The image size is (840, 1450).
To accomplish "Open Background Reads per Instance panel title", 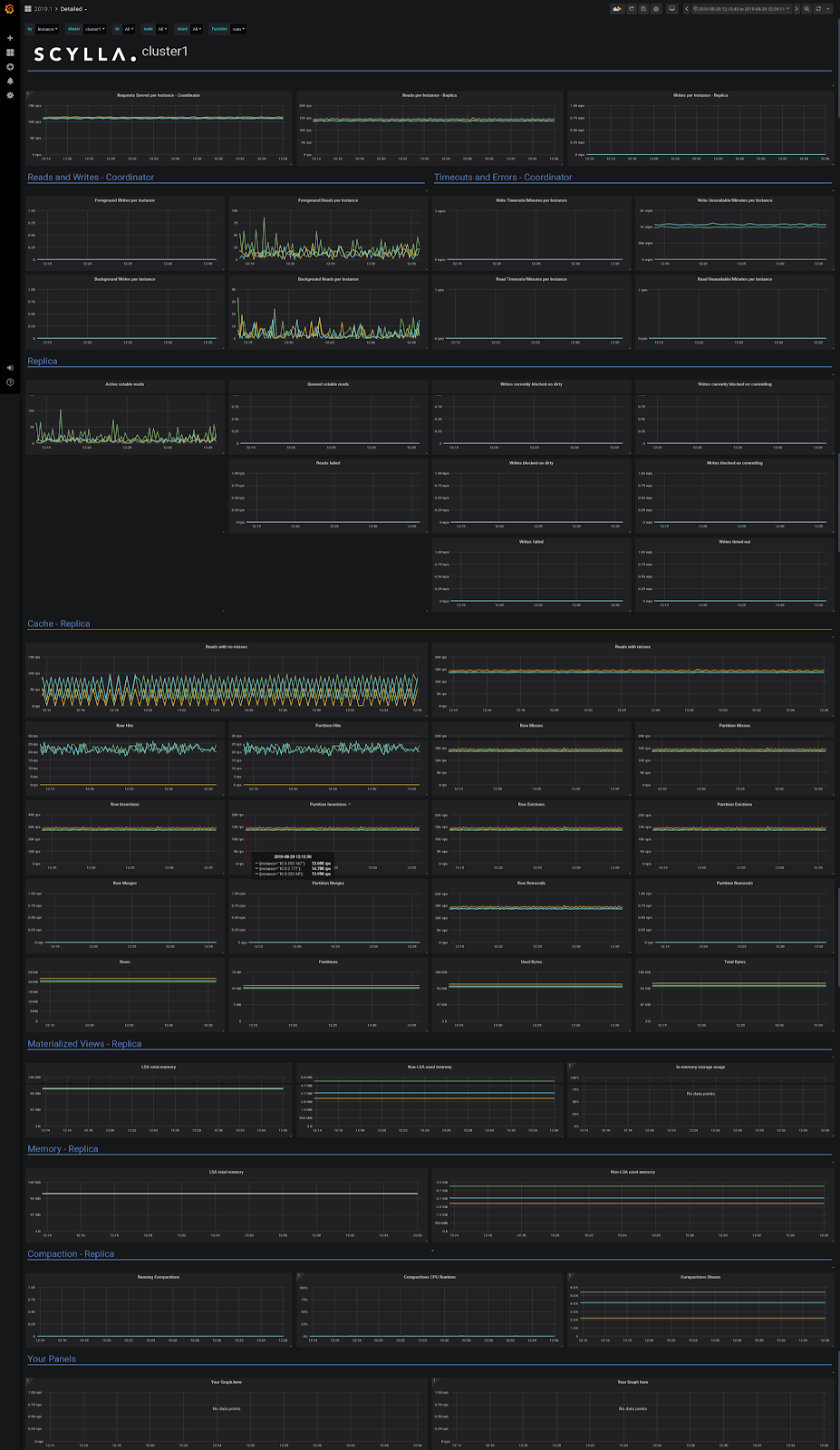I will click(328, 279).
